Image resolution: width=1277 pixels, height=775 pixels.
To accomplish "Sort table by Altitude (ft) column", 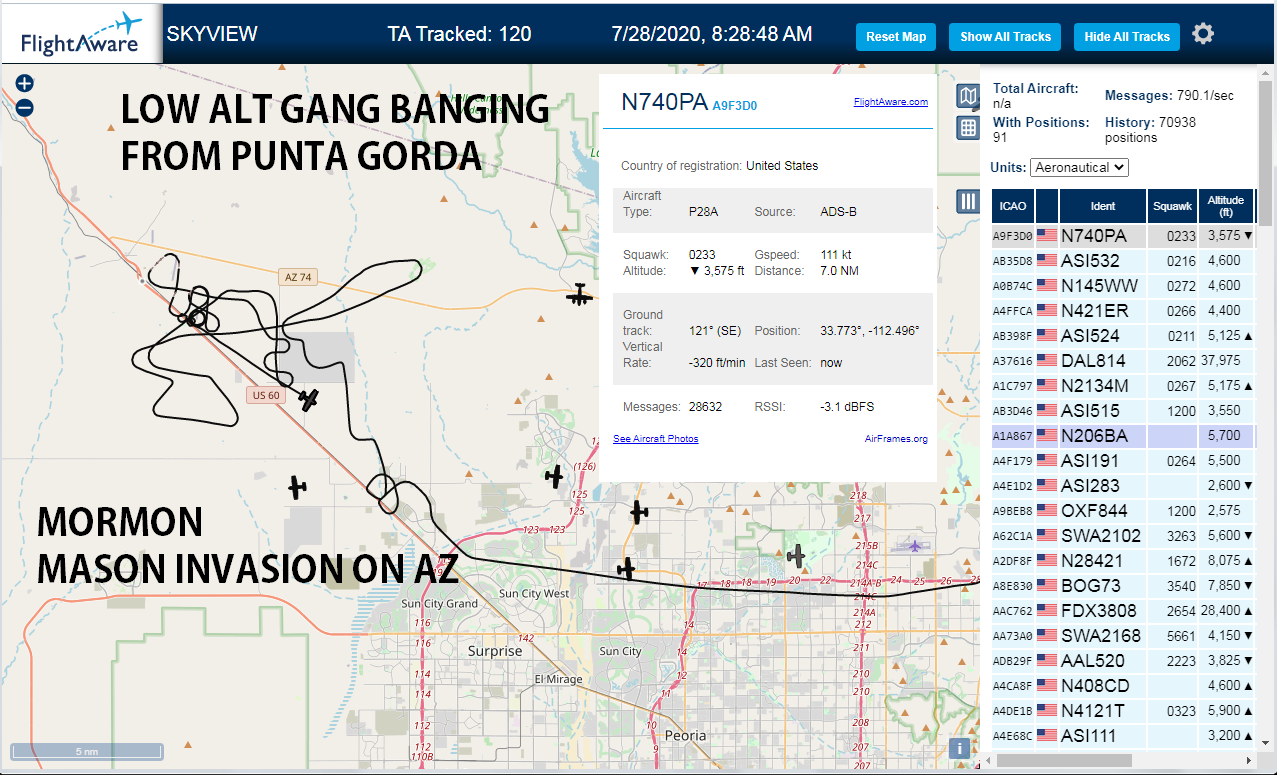I will pos(1225,206).
